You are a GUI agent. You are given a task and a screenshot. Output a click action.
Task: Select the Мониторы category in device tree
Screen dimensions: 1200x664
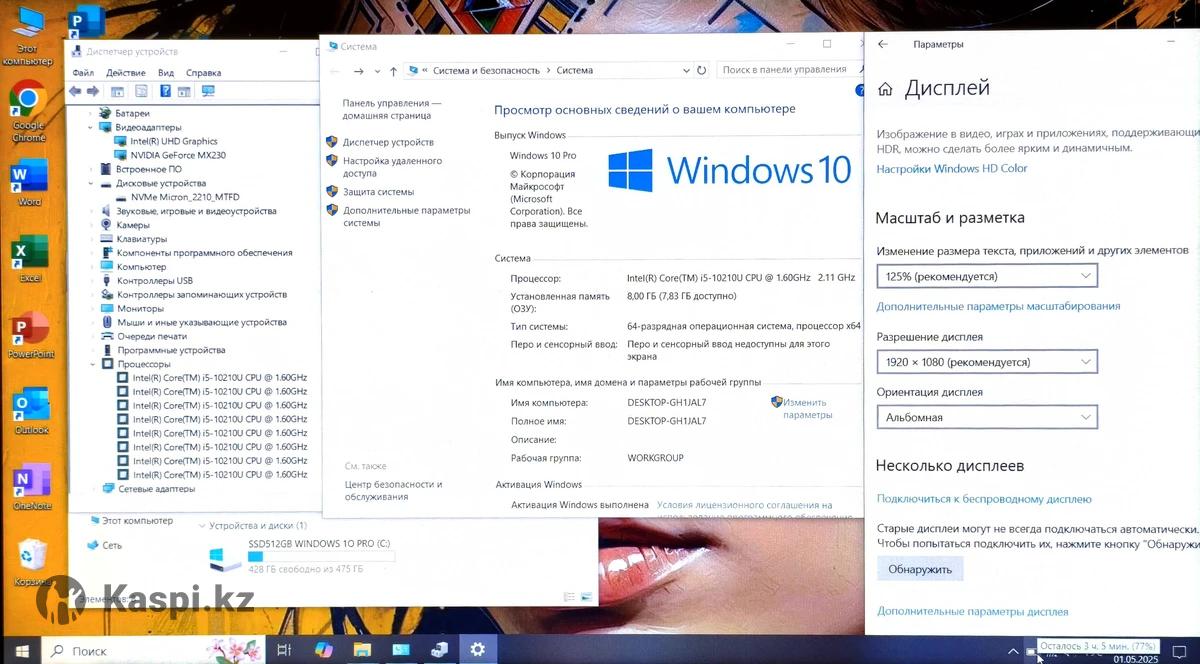tap(140, 309)
